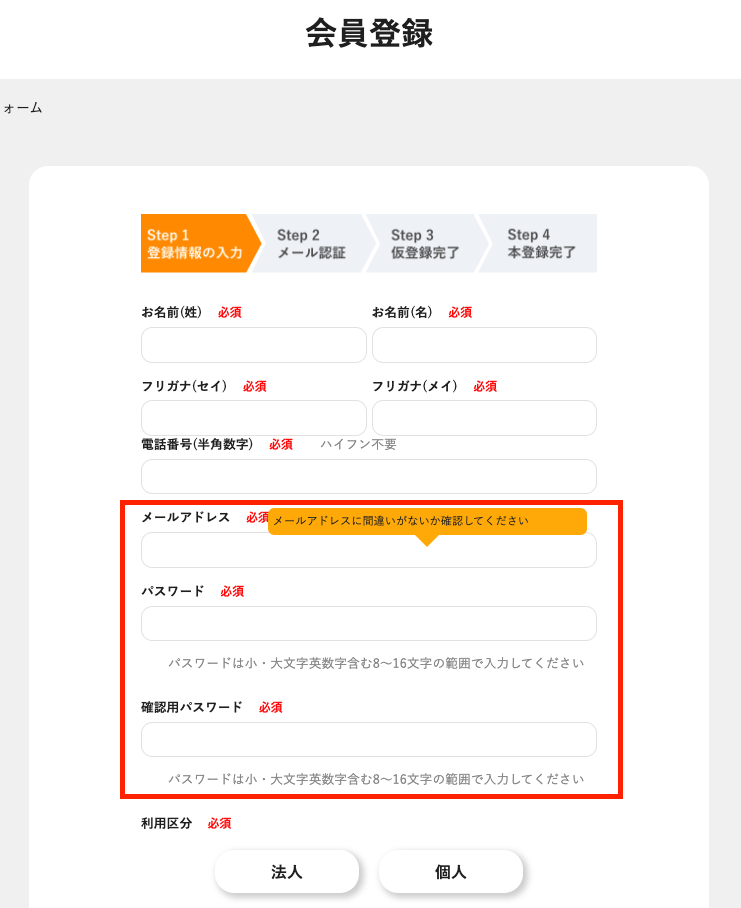
Task: Focus the フリガナ(メイ) input field
Action: tap(484, 418)
